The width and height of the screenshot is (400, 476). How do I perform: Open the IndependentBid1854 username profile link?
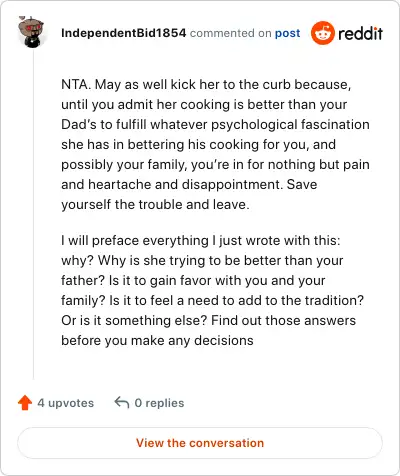tap(124, 33)
